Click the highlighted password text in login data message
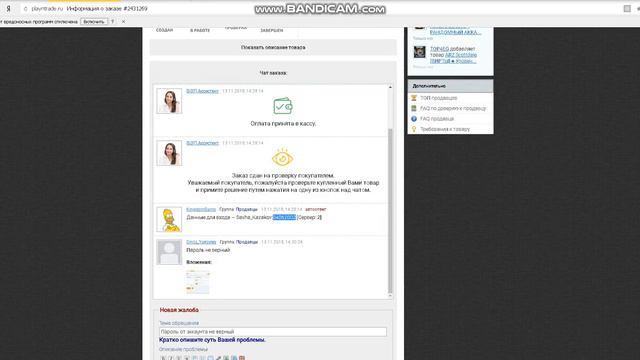 (284, 217)
